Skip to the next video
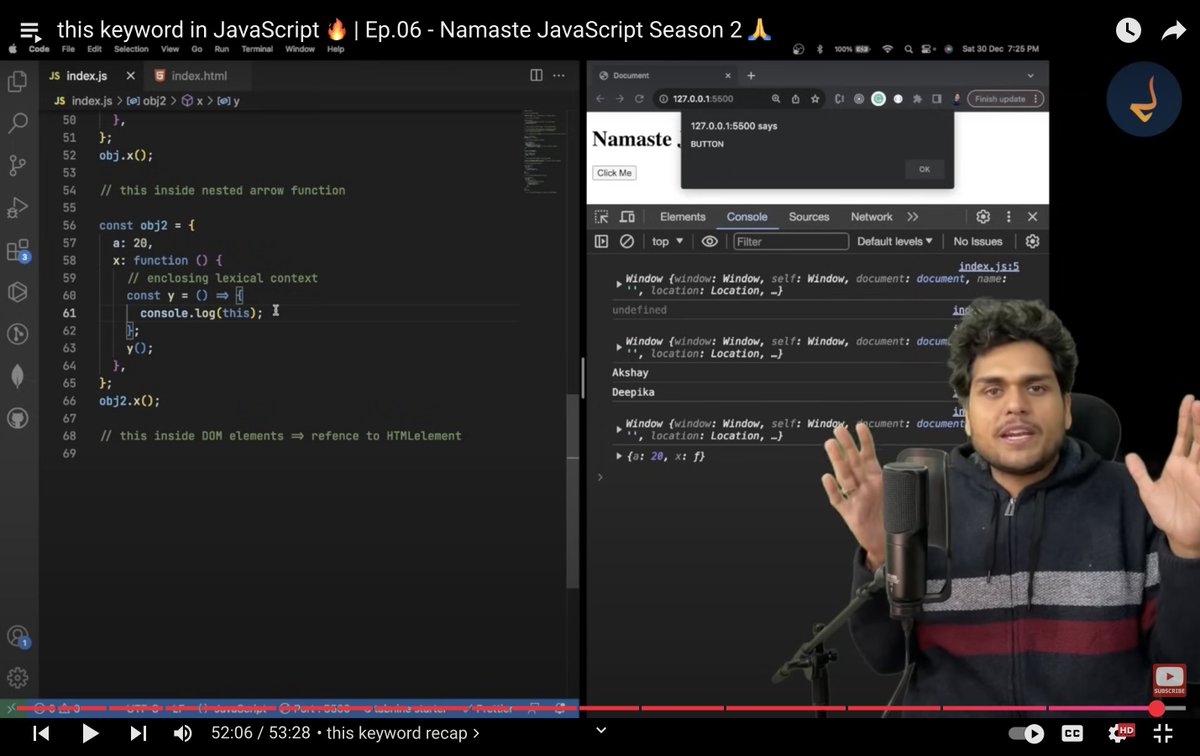Image resolution: width=1200 pixels, height=756 pixels. coord(138,733)
